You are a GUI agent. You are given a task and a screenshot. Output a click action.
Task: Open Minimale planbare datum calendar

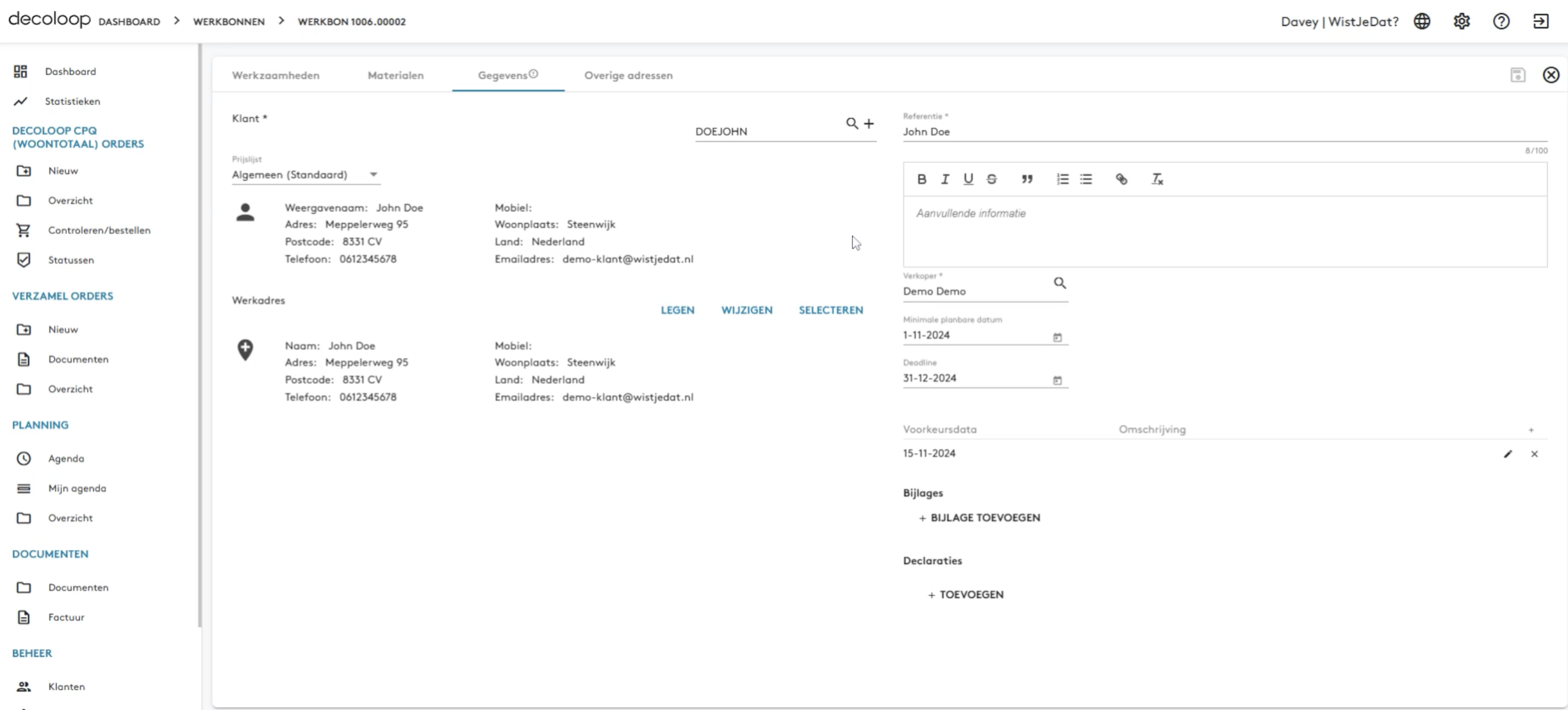1057,337
